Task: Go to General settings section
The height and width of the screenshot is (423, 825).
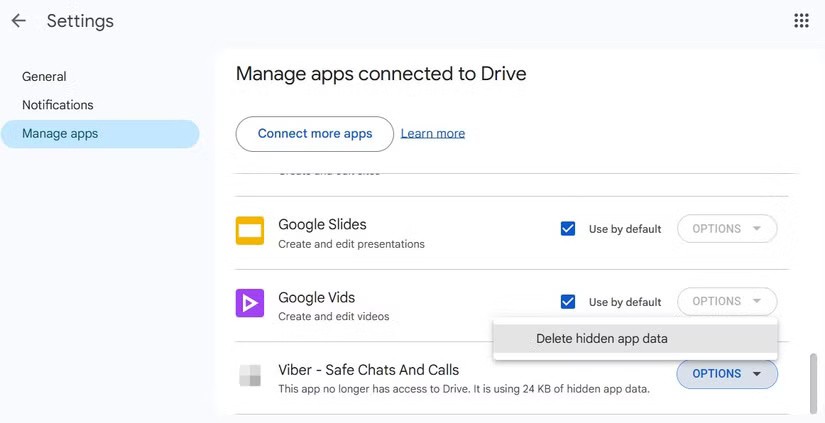Action: 44,77
